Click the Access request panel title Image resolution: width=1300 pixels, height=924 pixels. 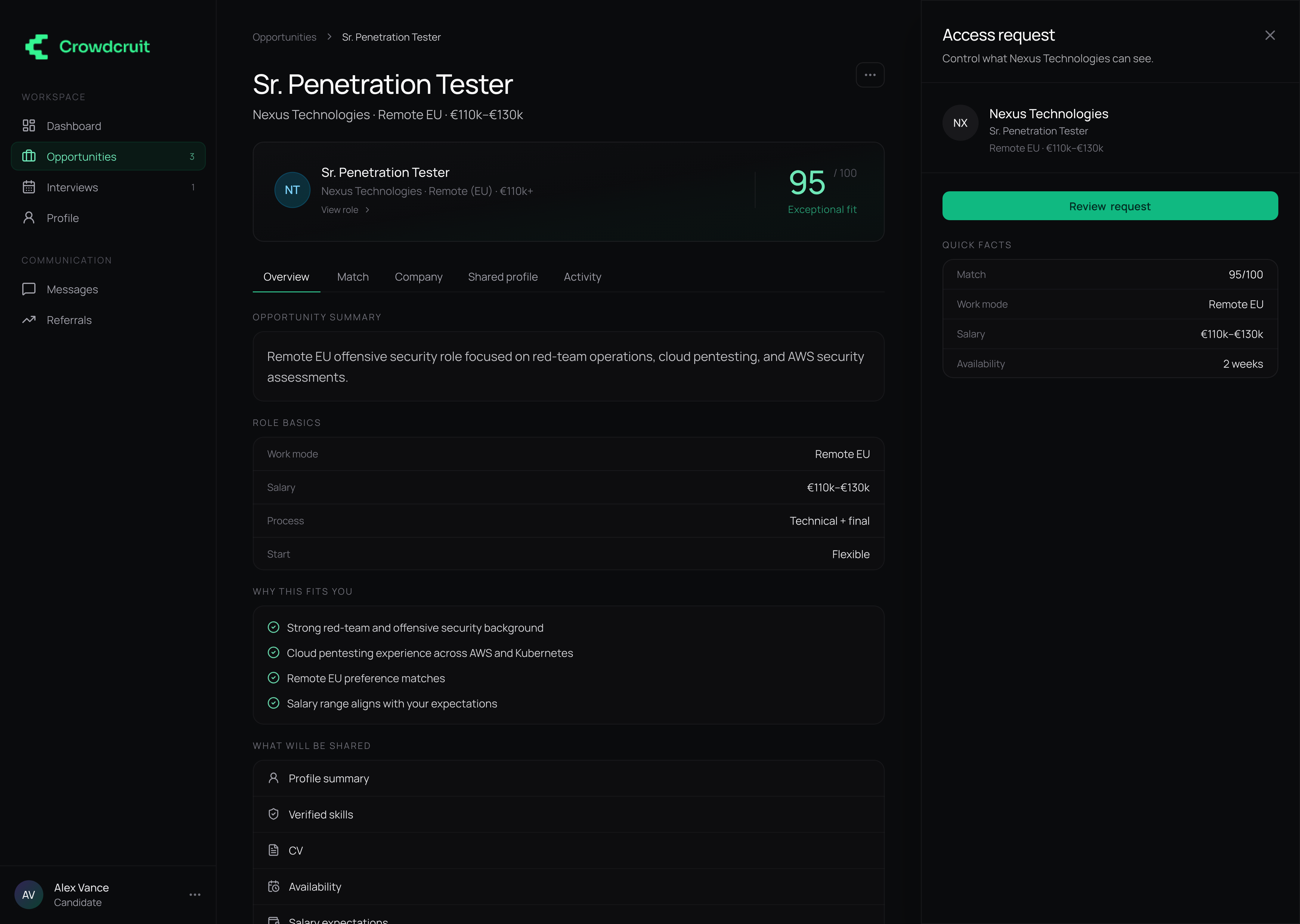pos(998,35)
